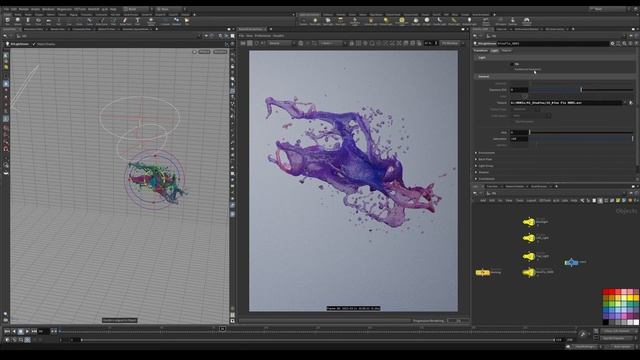
Task: Select the Box tool on the Create shelf
Action: (x=7, y=21)
